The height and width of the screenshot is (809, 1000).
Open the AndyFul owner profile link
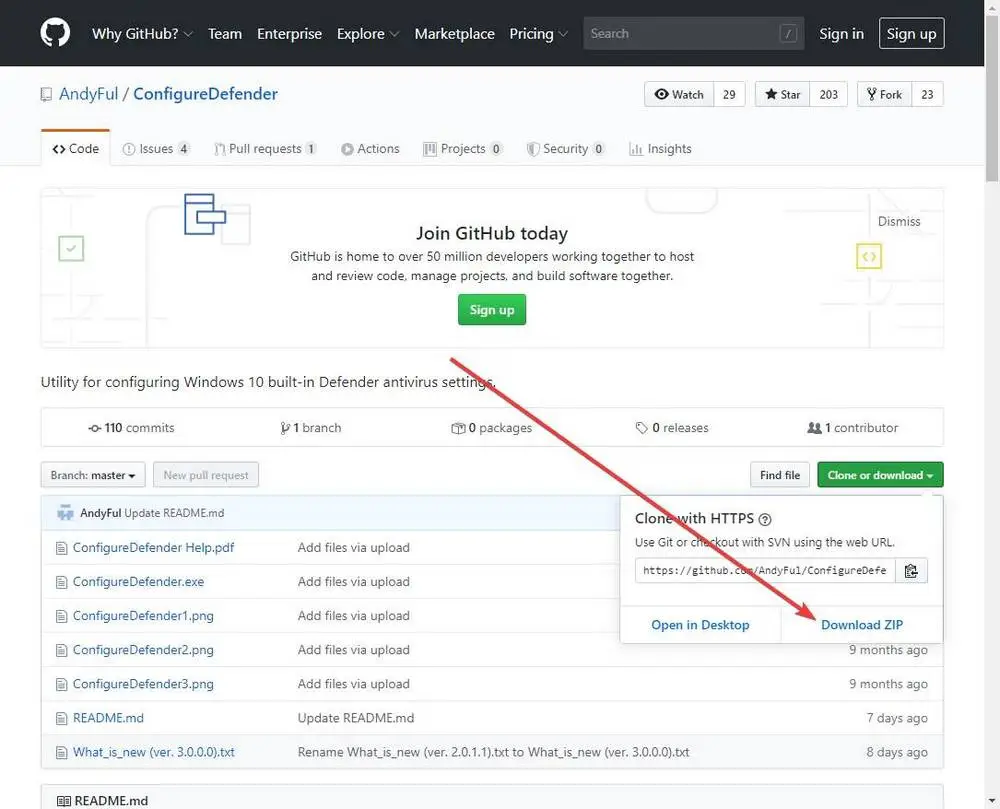(x=89, y=94)
